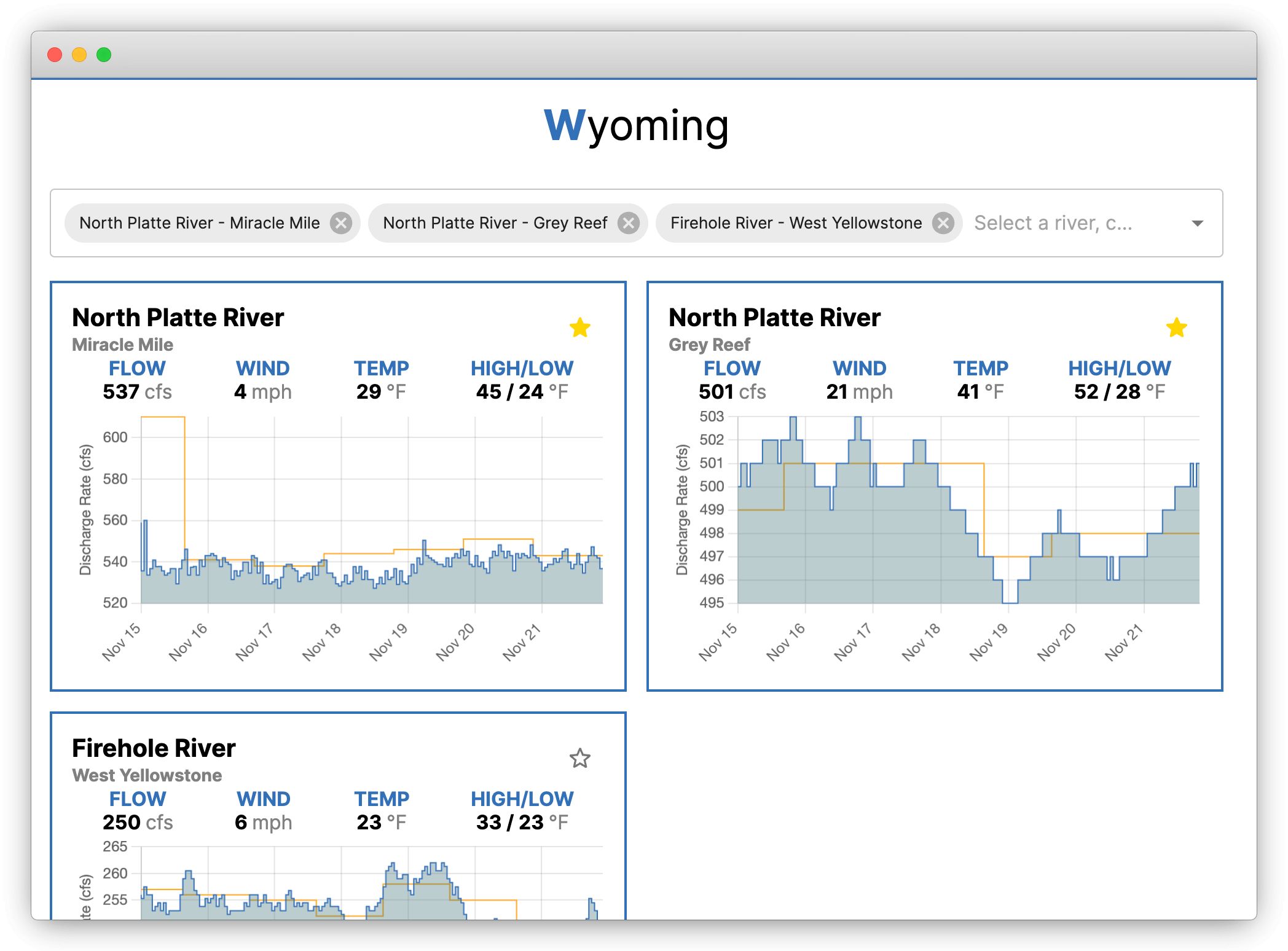Click the Firehole River - West Yellowstone chip label
1288x951 pixels.
[796, 223]
